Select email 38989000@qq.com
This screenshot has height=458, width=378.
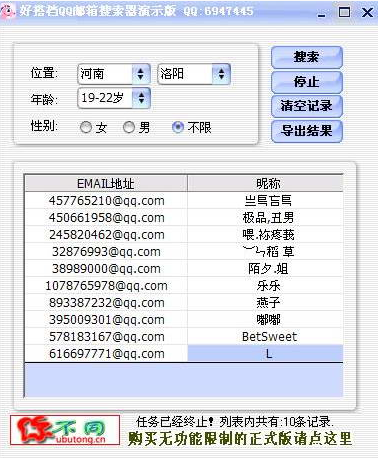click(x=107, y=269)
